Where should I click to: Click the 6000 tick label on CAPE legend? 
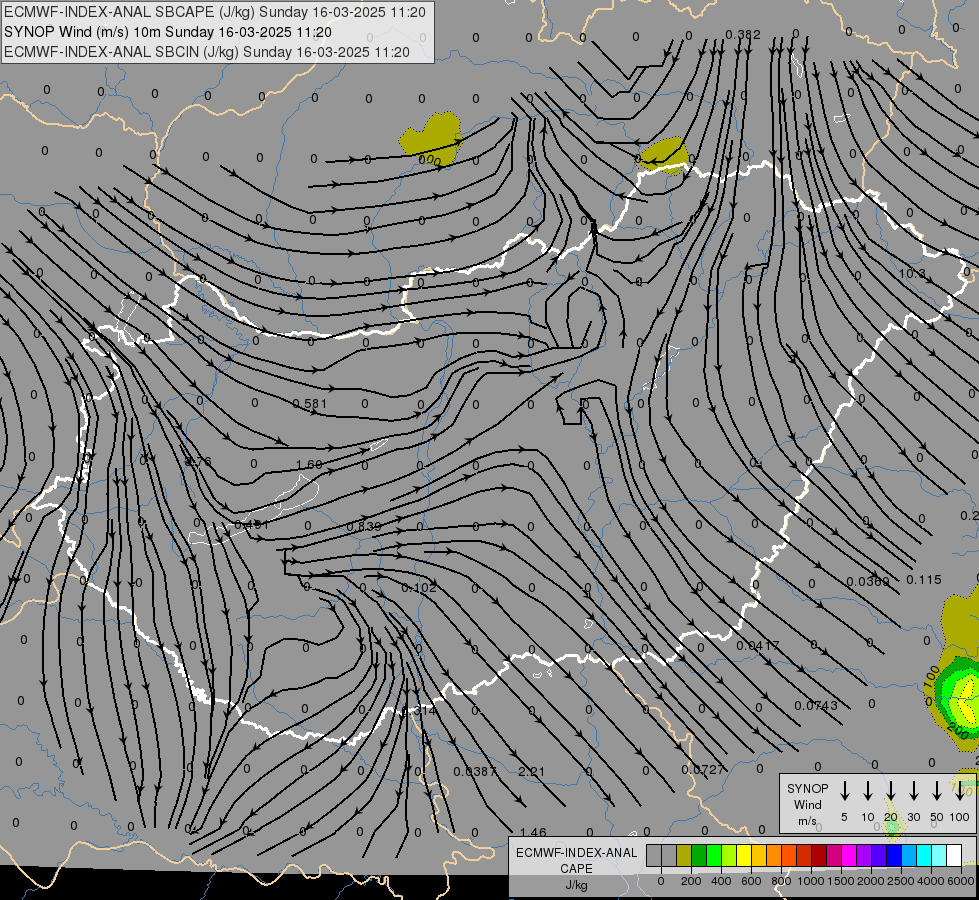click(961, 881)
